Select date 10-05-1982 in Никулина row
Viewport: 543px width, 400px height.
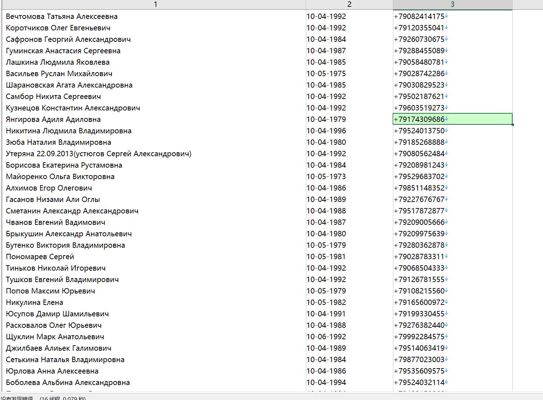326,302
